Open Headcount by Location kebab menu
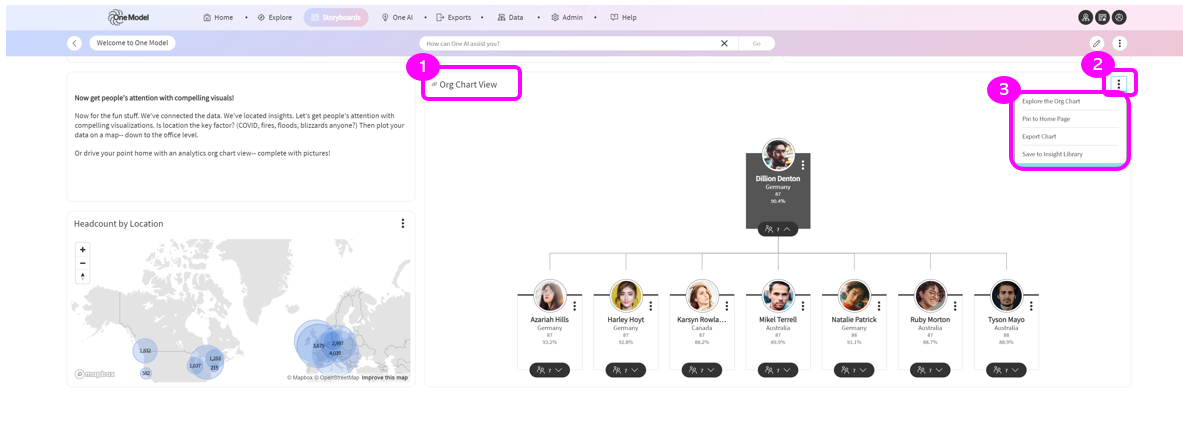Screen dimensions: 1183x441 coord(403,223)
